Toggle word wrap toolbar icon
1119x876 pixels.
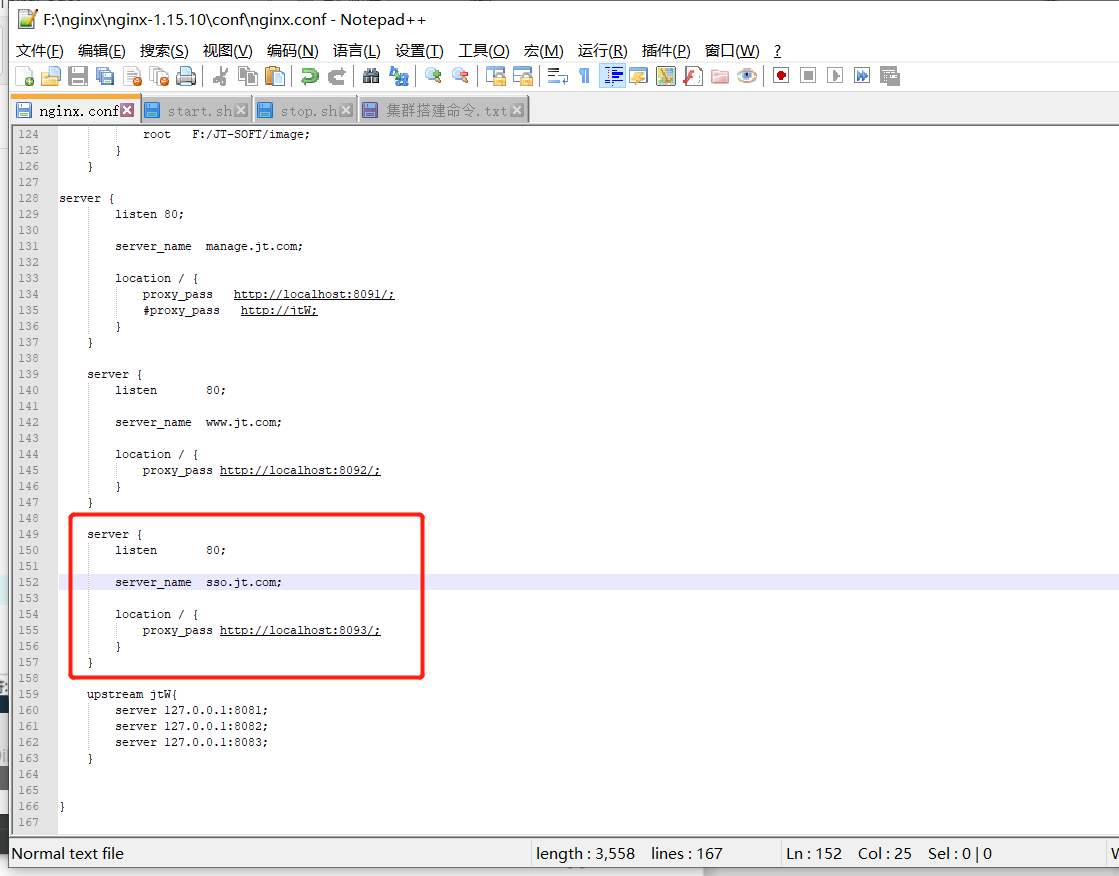tap(557, 76)
